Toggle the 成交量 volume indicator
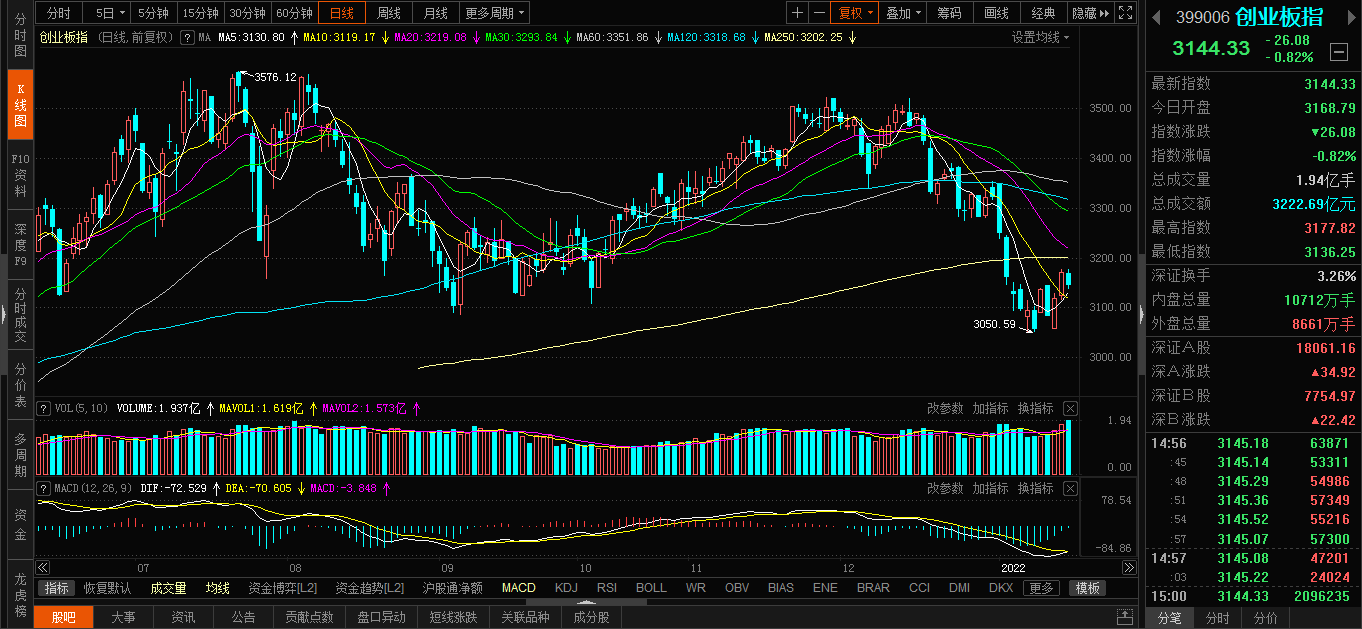 pyautogui.click(x=168, y=588)
